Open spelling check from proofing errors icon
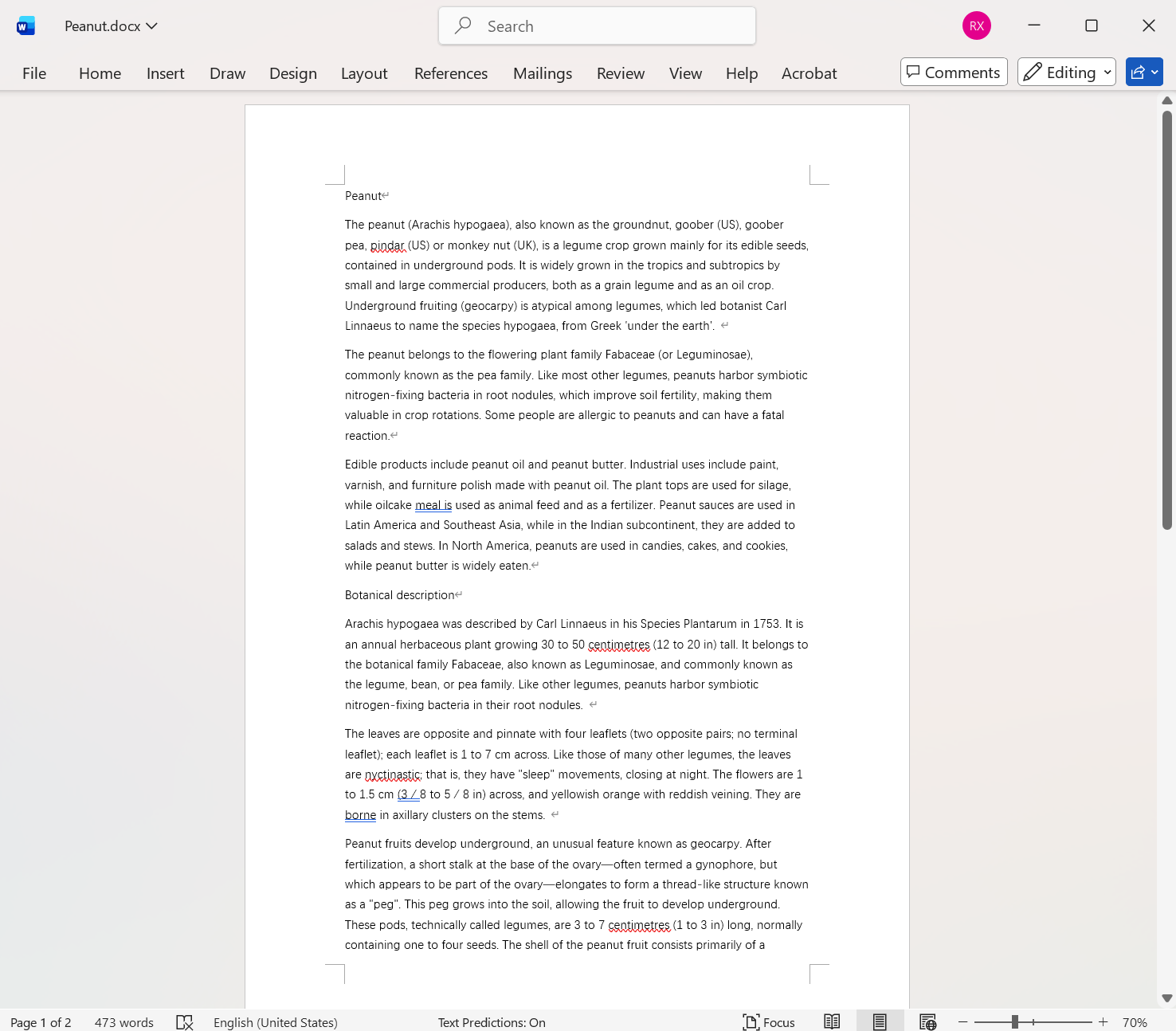1176x1031 pixels. pyautogui.click(x=184, y=1021)
